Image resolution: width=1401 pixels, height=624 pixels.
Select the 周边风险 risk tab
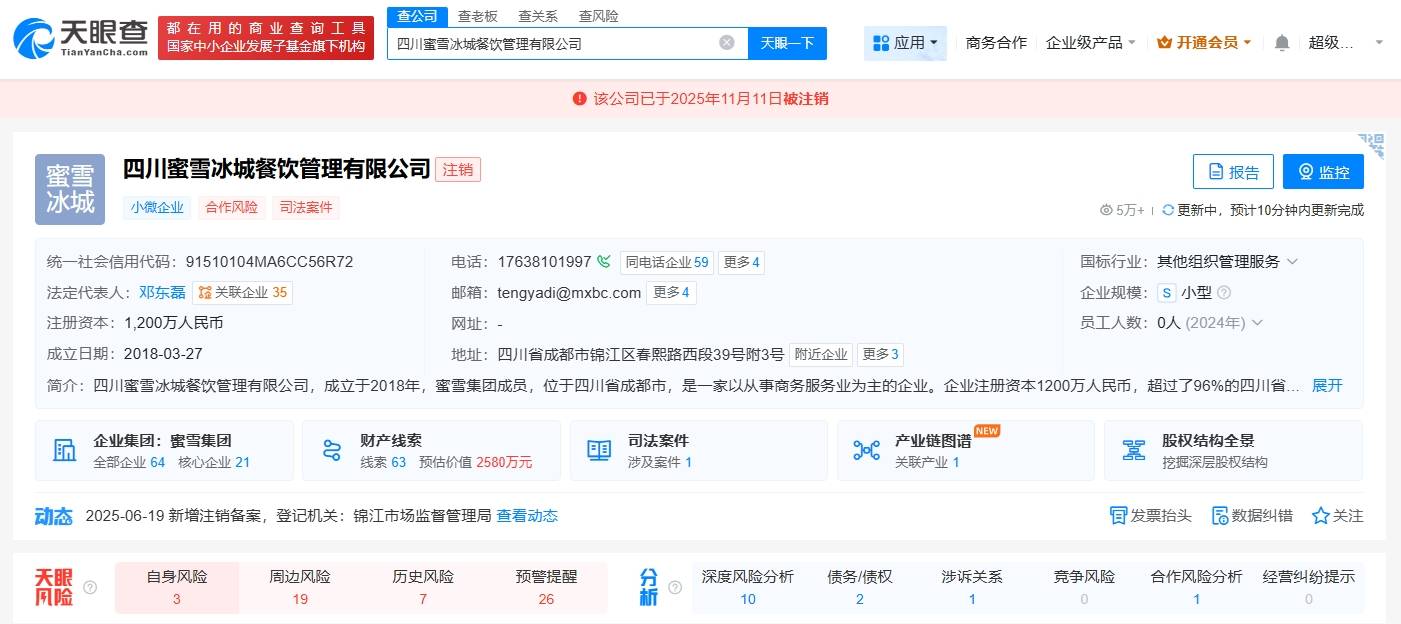(x=300, y=587)
